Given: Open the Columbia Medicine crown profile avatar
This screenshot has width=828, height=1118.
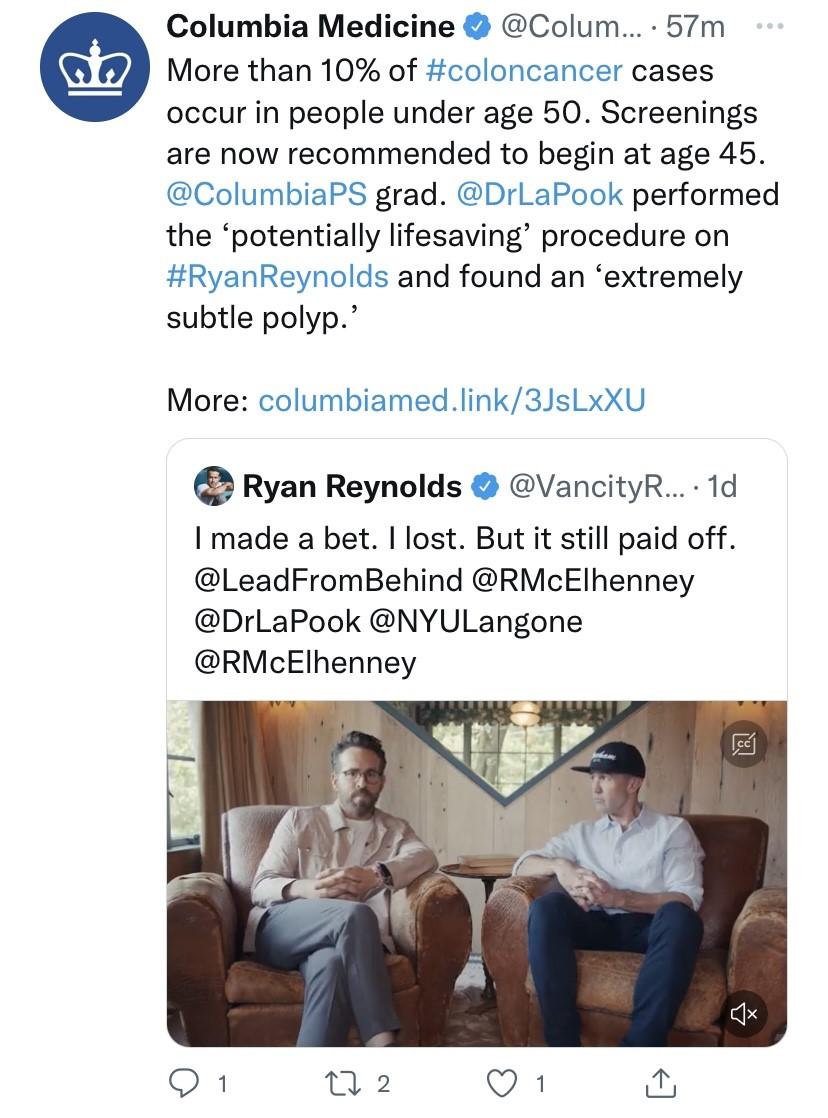Looking at the screenshot, I should [x=96, y=67].
